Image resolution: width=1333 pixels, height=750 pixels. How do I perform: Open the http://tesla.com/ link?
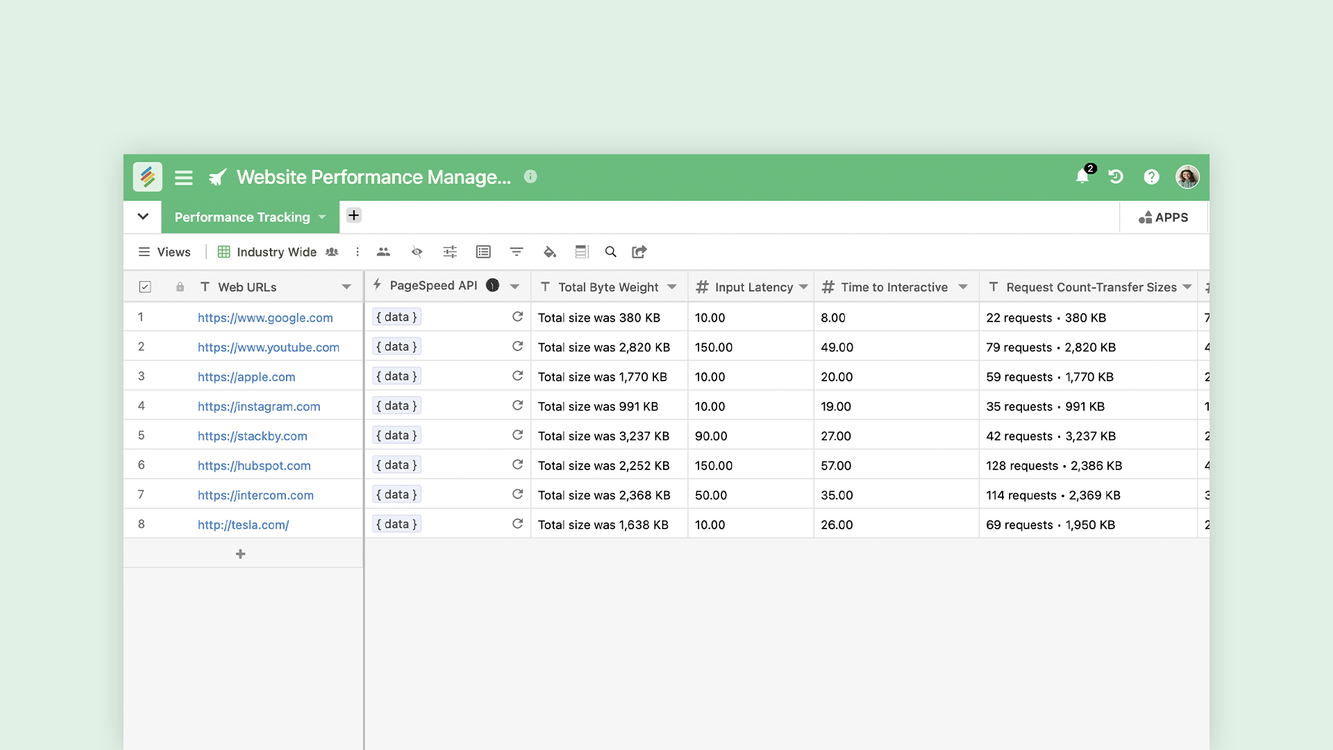click(x=243, y=524)
